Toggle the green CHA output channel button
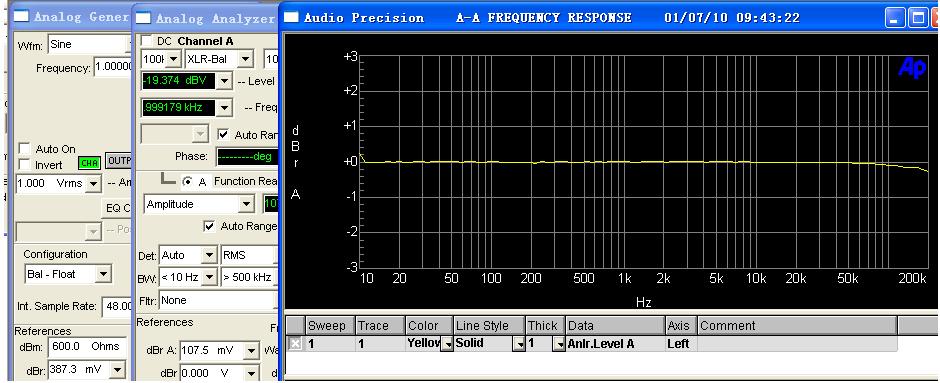 [89, 162]
